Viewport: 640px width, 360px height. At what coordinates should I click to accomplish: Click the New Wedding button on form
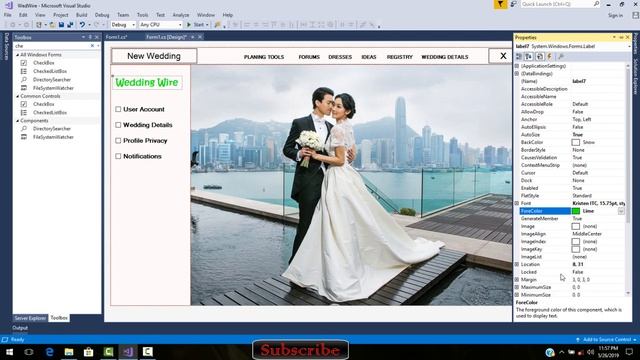point(154,56)
